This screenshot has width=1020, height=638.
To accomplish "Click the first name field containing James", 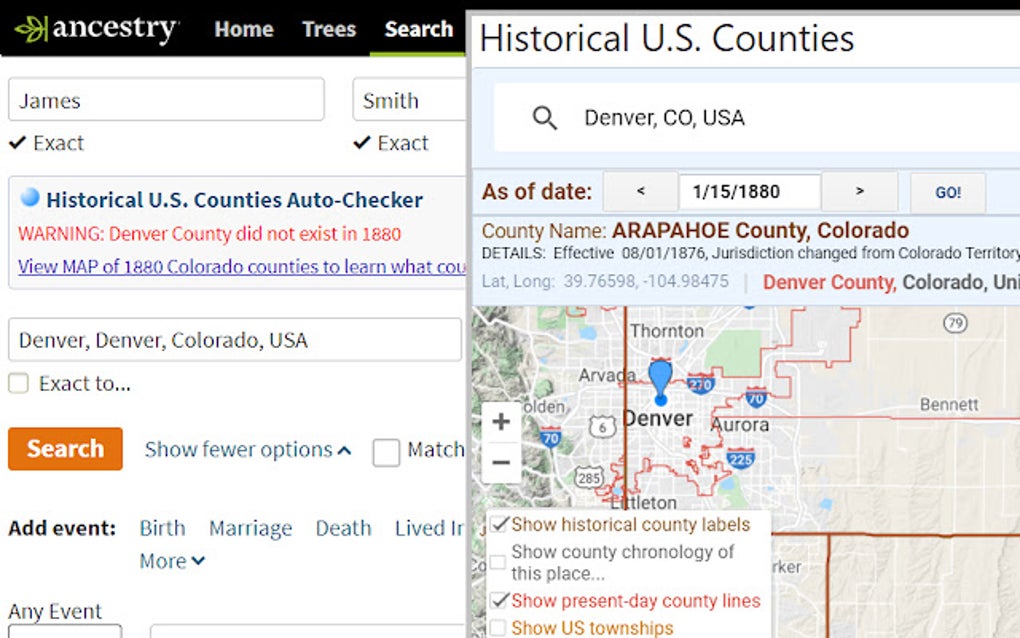I will pos(167,100).
